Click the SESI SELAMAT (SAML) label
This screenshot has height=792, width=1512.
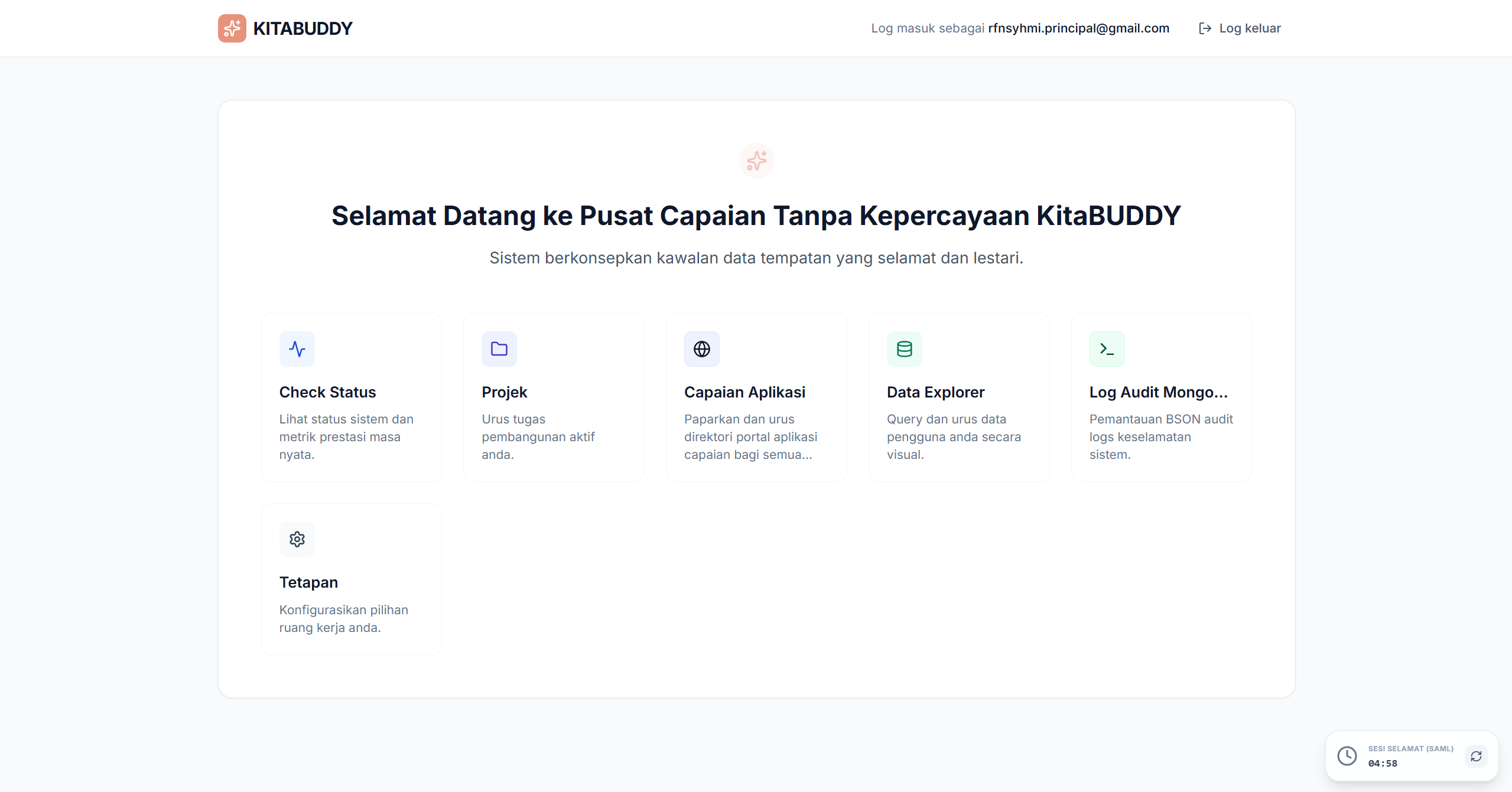(x=1411, y=749)
